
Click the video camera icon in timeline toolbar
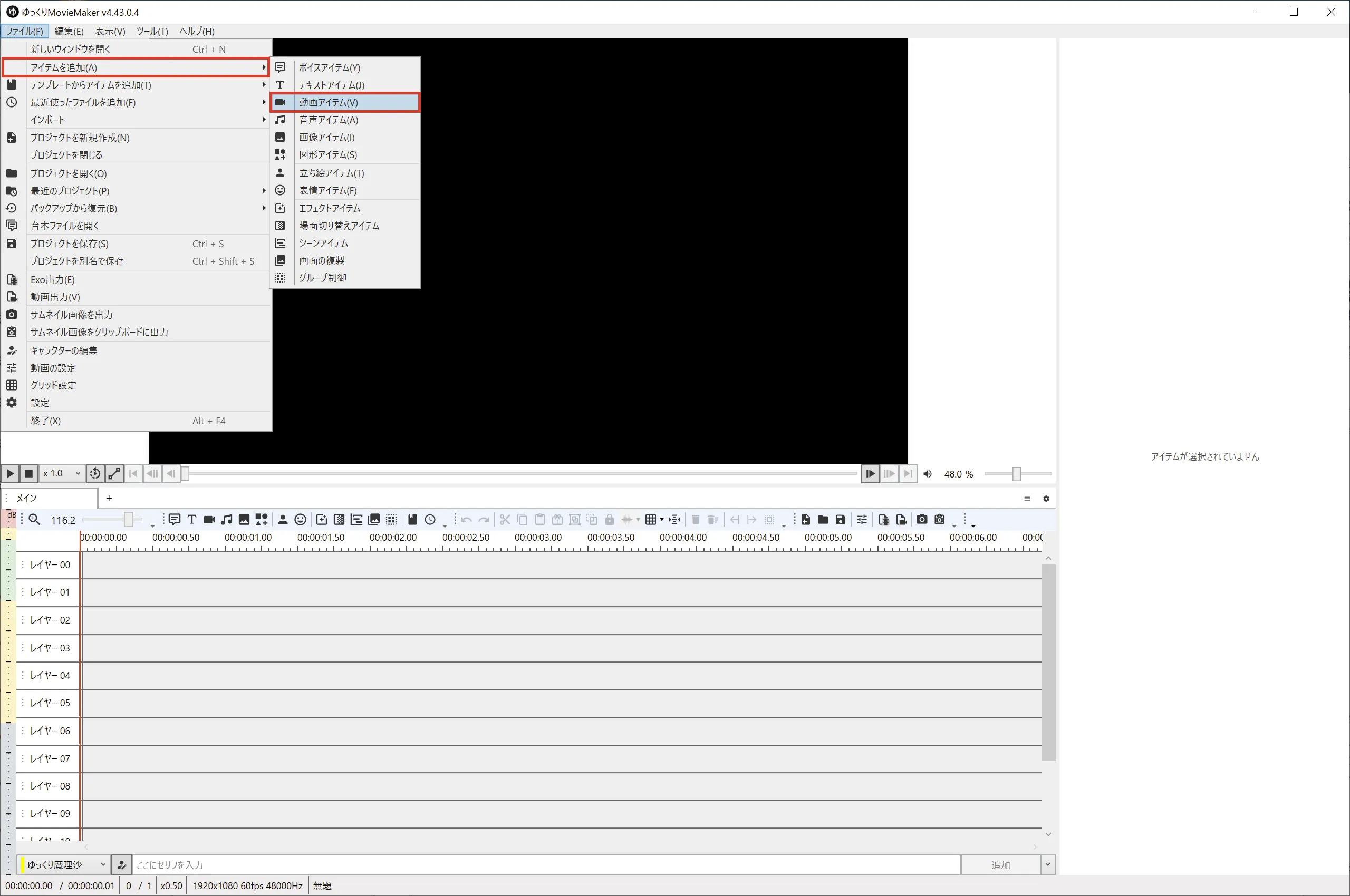[x=209, y=520]
